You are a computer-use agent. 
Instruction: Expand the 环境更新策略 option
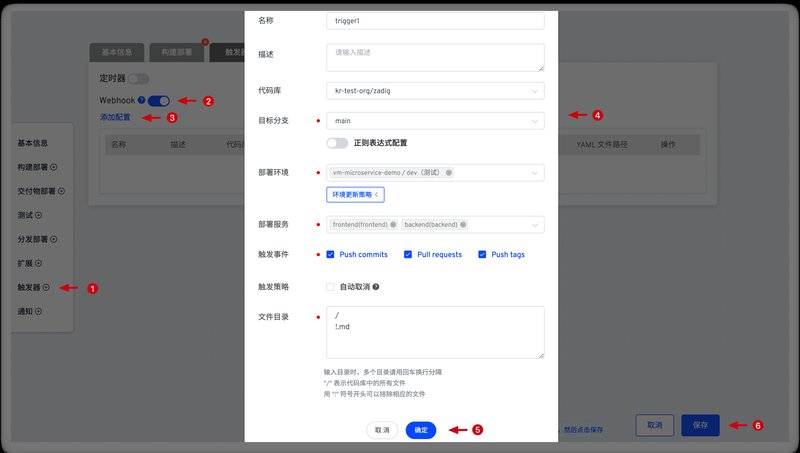coord(355,194)
